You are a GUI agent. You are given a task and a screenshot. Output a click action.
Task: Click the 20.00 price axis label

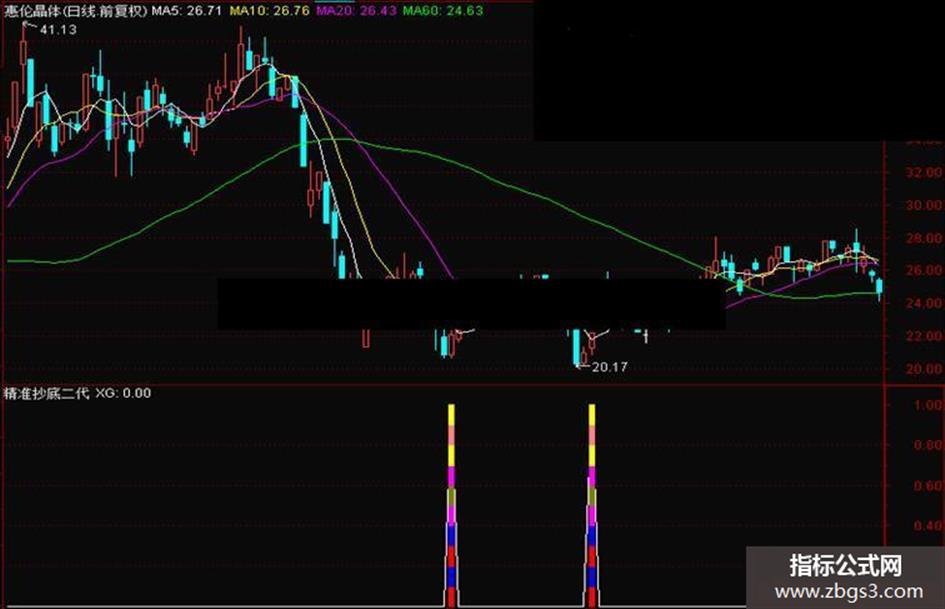click(x=924, y=369)
